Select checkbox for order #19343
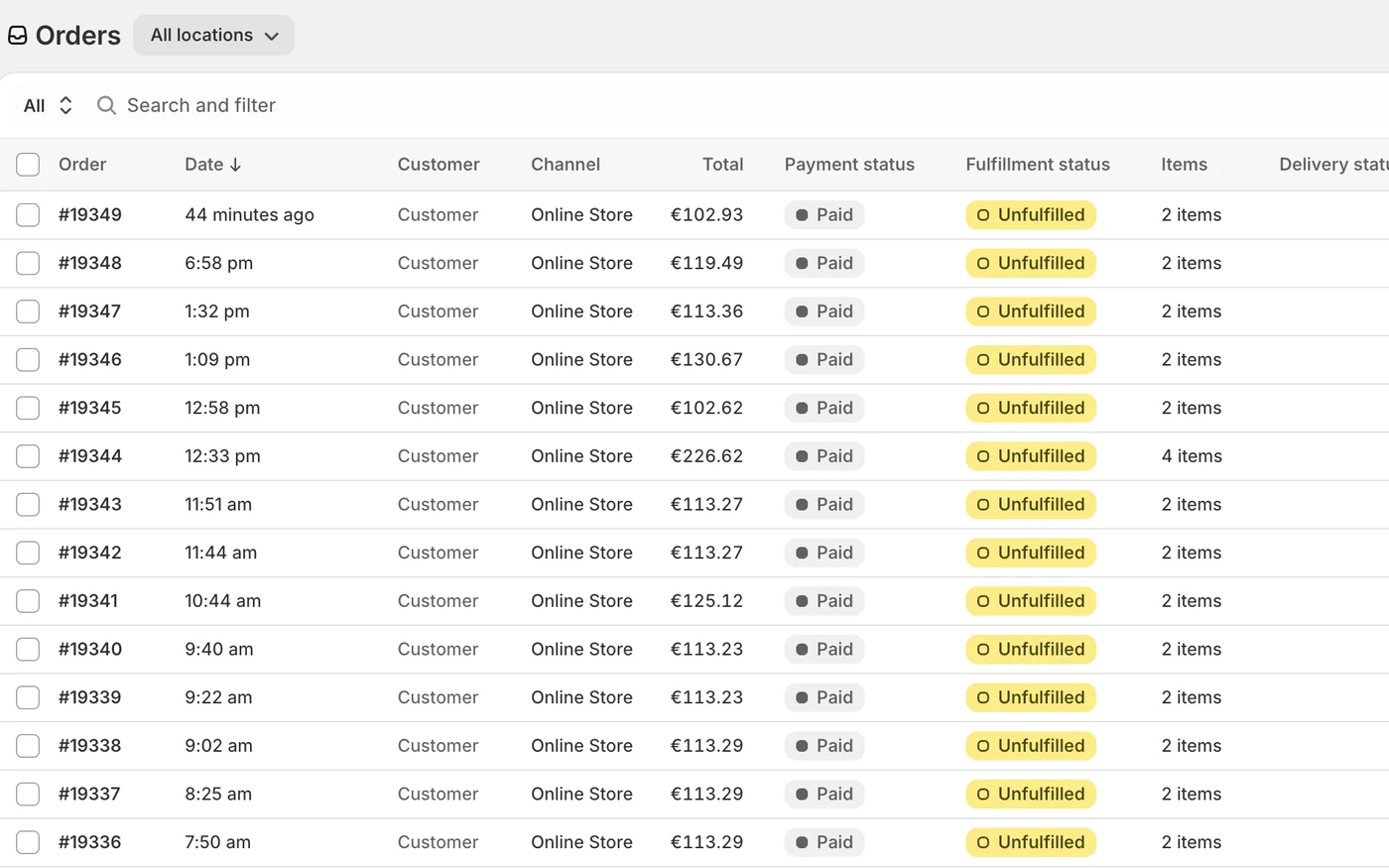 pyautogui.click(x=28, y=505)
